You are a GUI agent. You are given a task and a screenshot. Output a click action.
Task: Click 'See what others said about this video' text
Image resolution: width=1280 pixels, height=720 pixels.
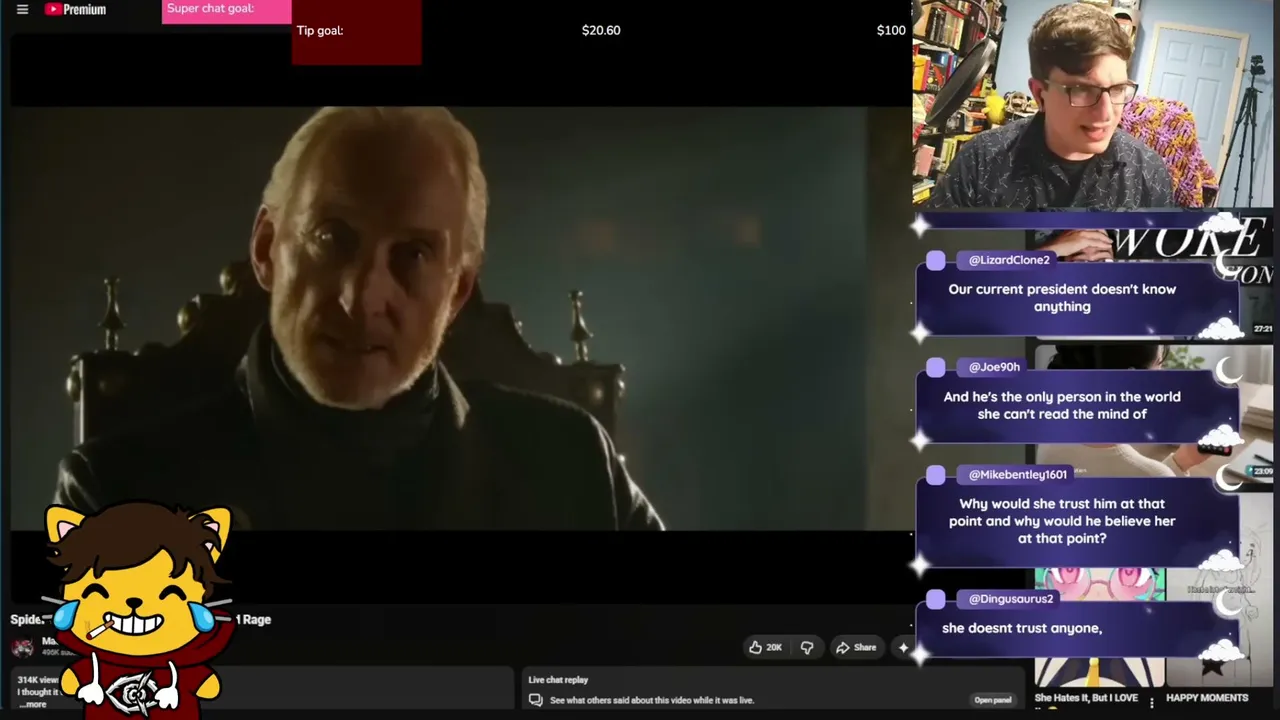point(652,700)
